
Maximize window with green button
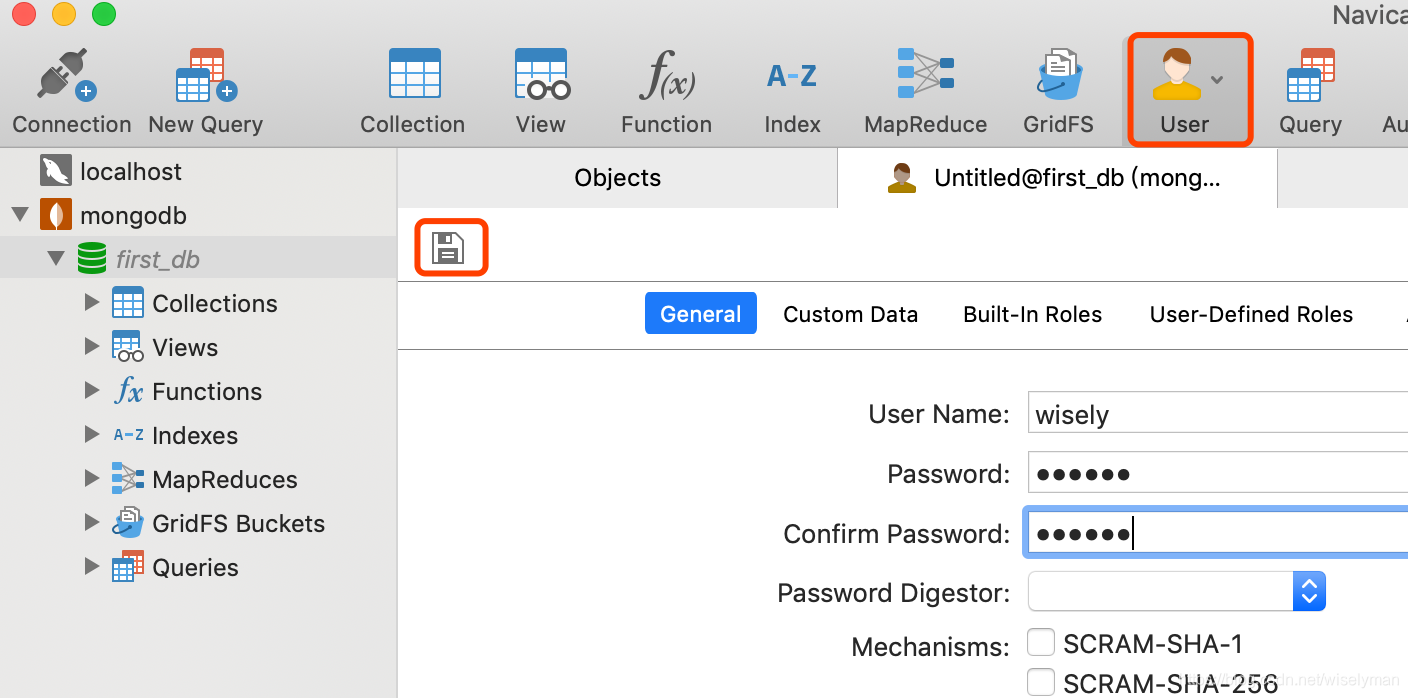click(x=104, y=14)
